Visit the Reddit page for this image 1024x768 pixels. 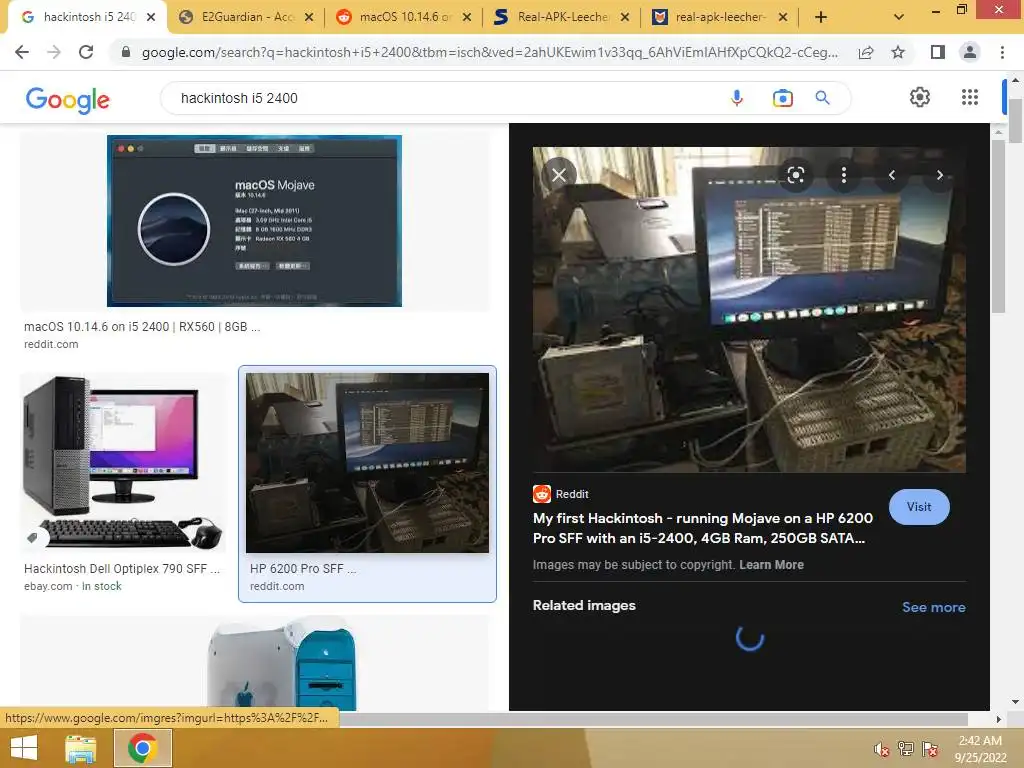click(919, 507)
